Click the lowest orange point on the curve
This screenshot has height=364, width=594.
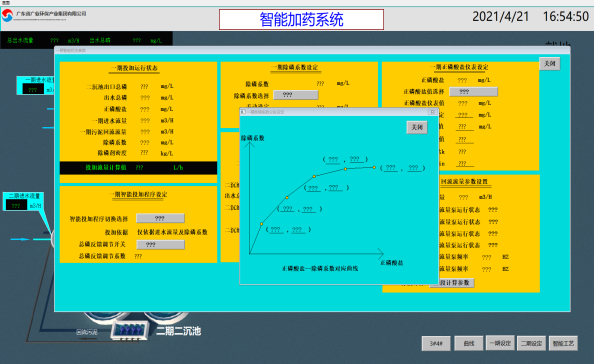261,224
